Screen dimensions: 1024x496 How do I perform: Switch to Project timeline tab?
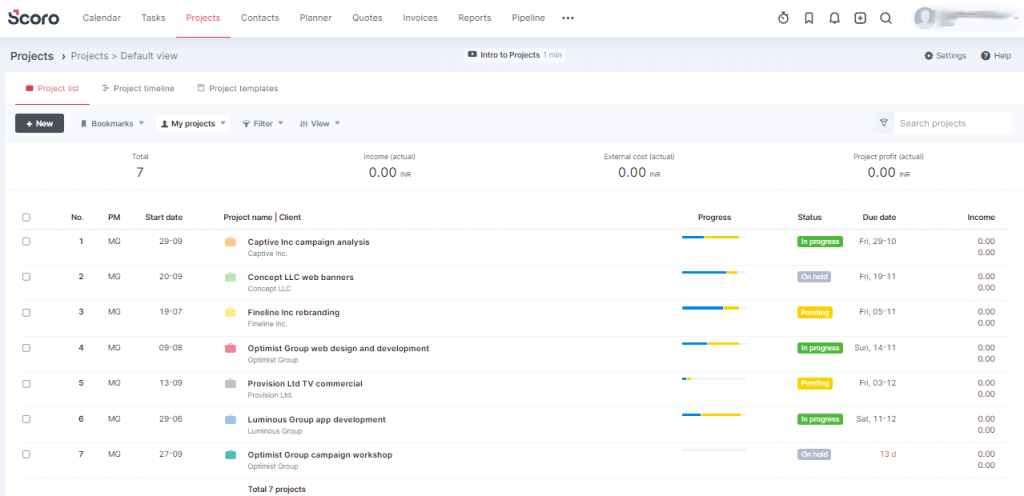pos(138,88)
